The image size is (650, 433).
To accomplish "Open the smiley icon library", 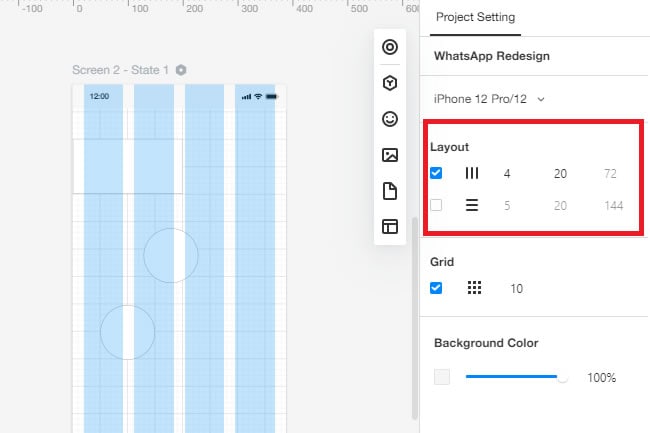I will [x=390, y=119].
